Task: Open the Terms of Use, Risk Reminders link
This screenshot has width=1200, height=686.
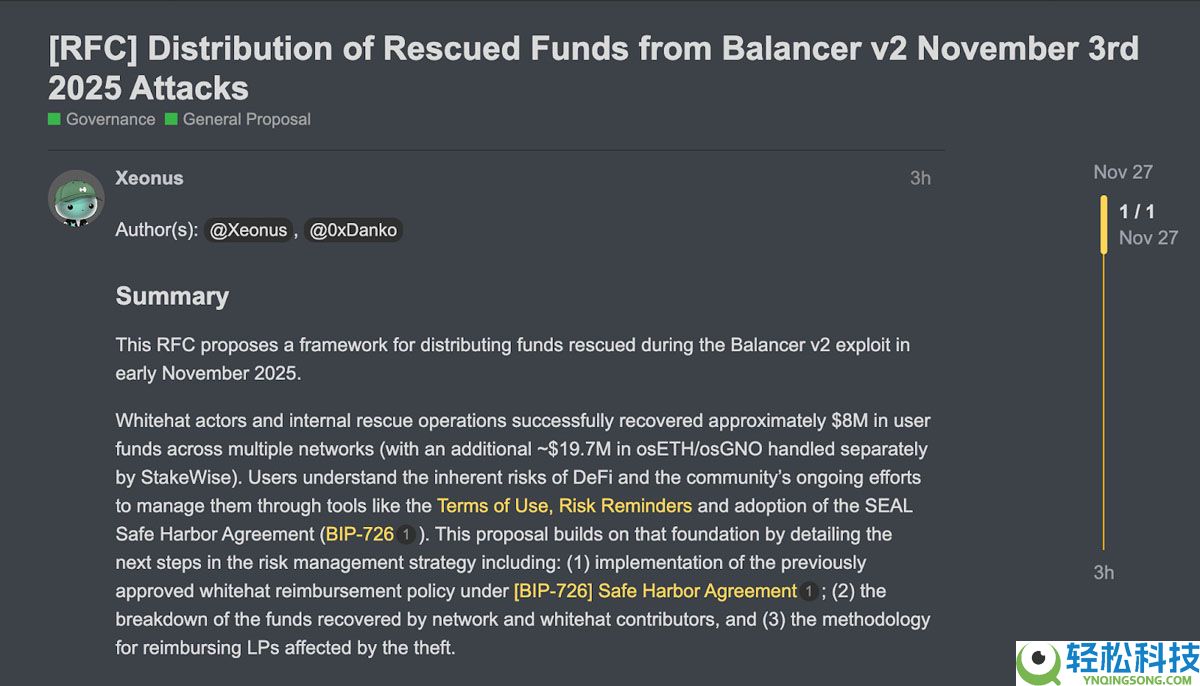Action: 564,505
